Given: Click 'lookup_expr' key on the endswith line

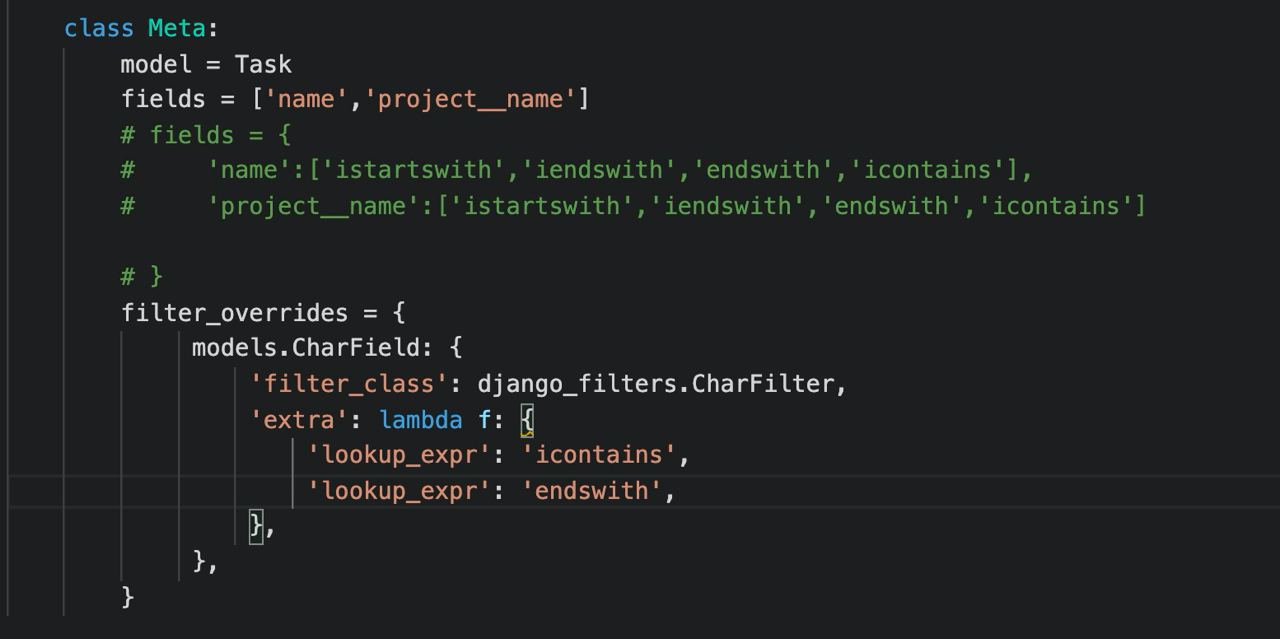Looking at the screenshot, I should click(399, 491).
